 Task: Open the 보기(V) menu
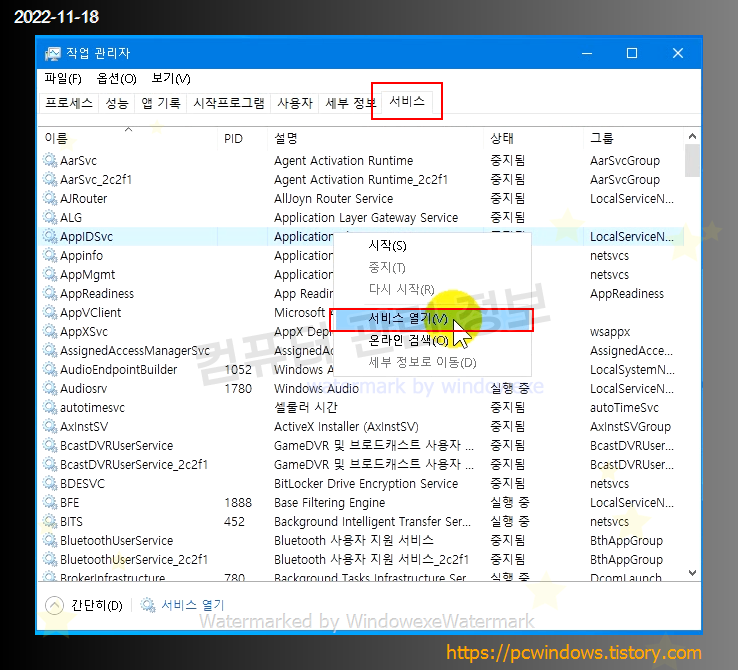171,79
